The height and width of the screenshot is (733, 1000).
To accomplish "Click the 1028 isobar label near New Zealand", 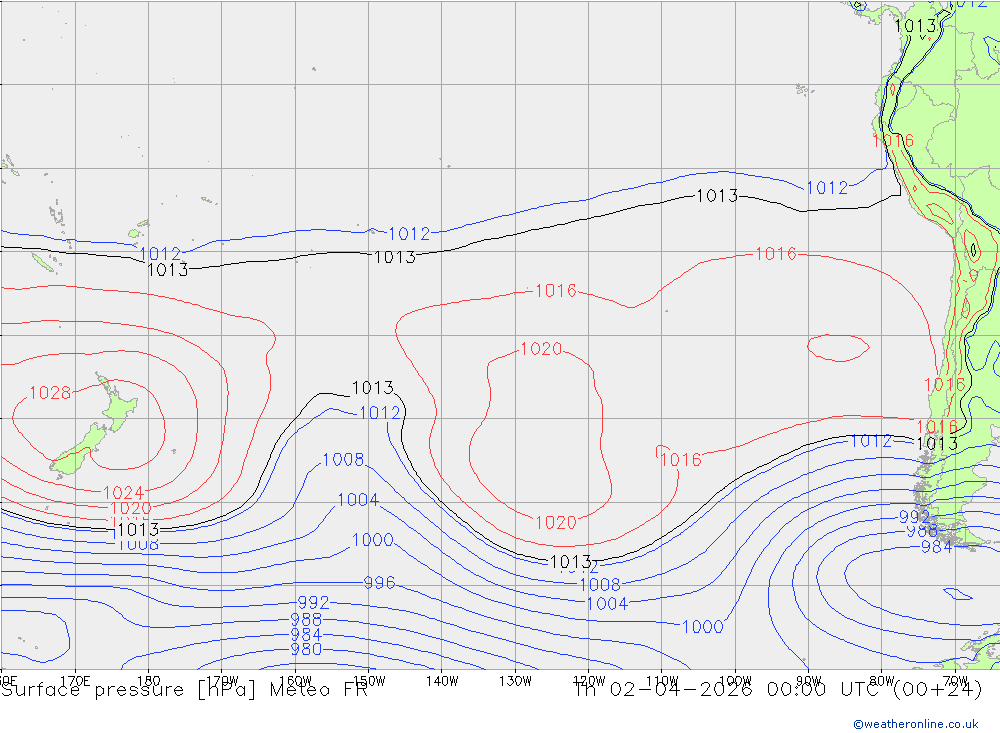I will click(50, 392).
